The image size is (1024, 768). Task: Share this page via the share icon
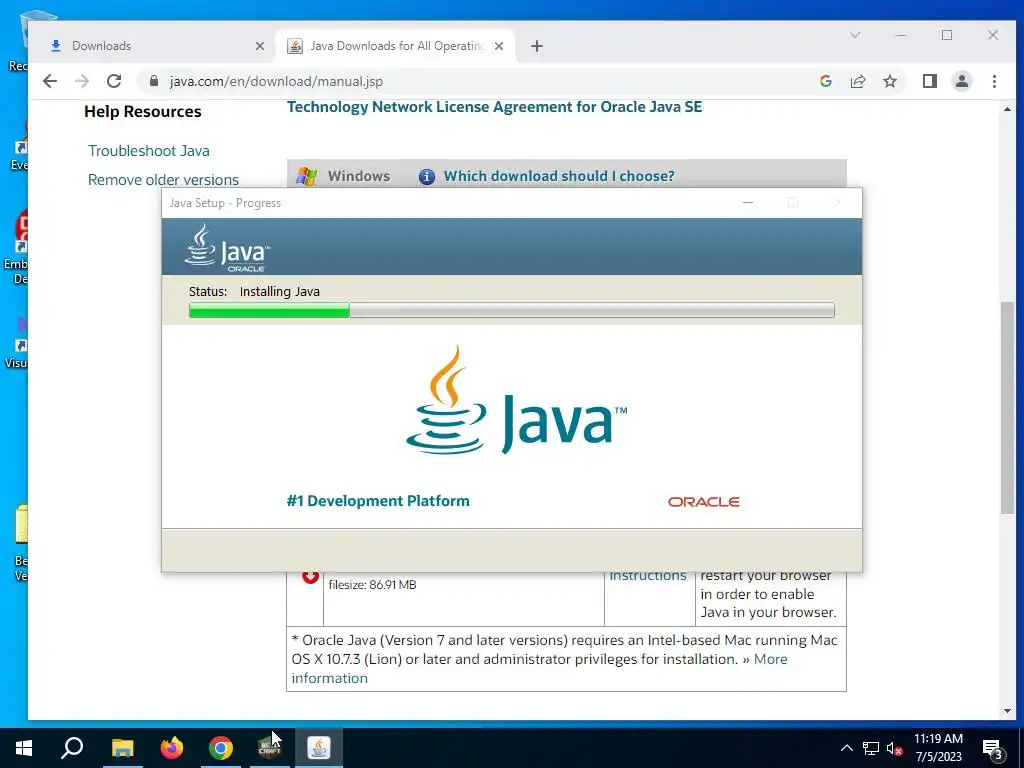pos(858,81)
